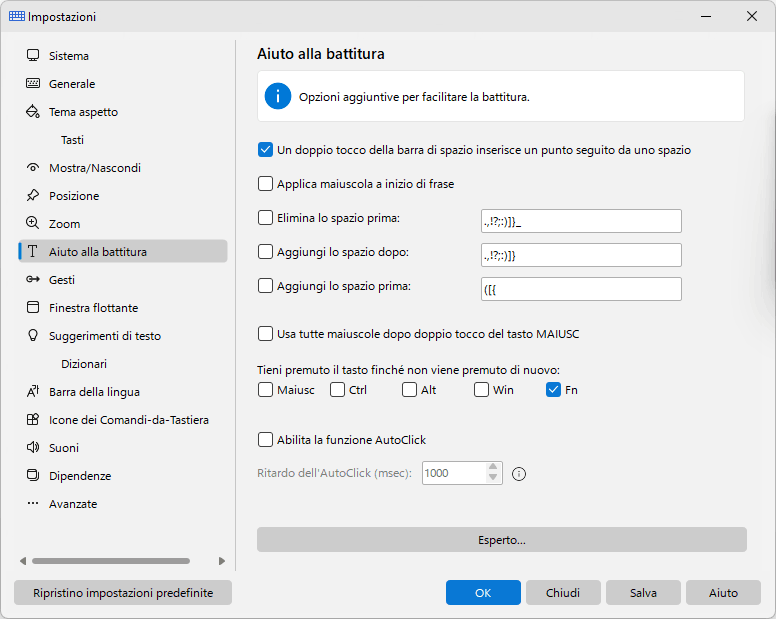Click the Esperto... button
This screenshot has height=619, width=776.
[502, 539]
